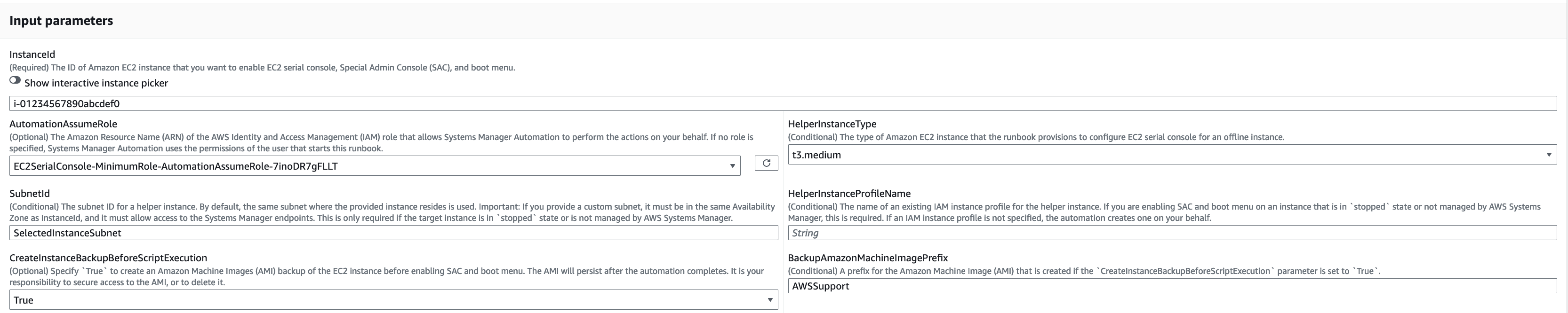Image resolution: width=1568 pixels, height=313 pixels.
Task: Focus the InstanceId text field
Action: (779, 103)
